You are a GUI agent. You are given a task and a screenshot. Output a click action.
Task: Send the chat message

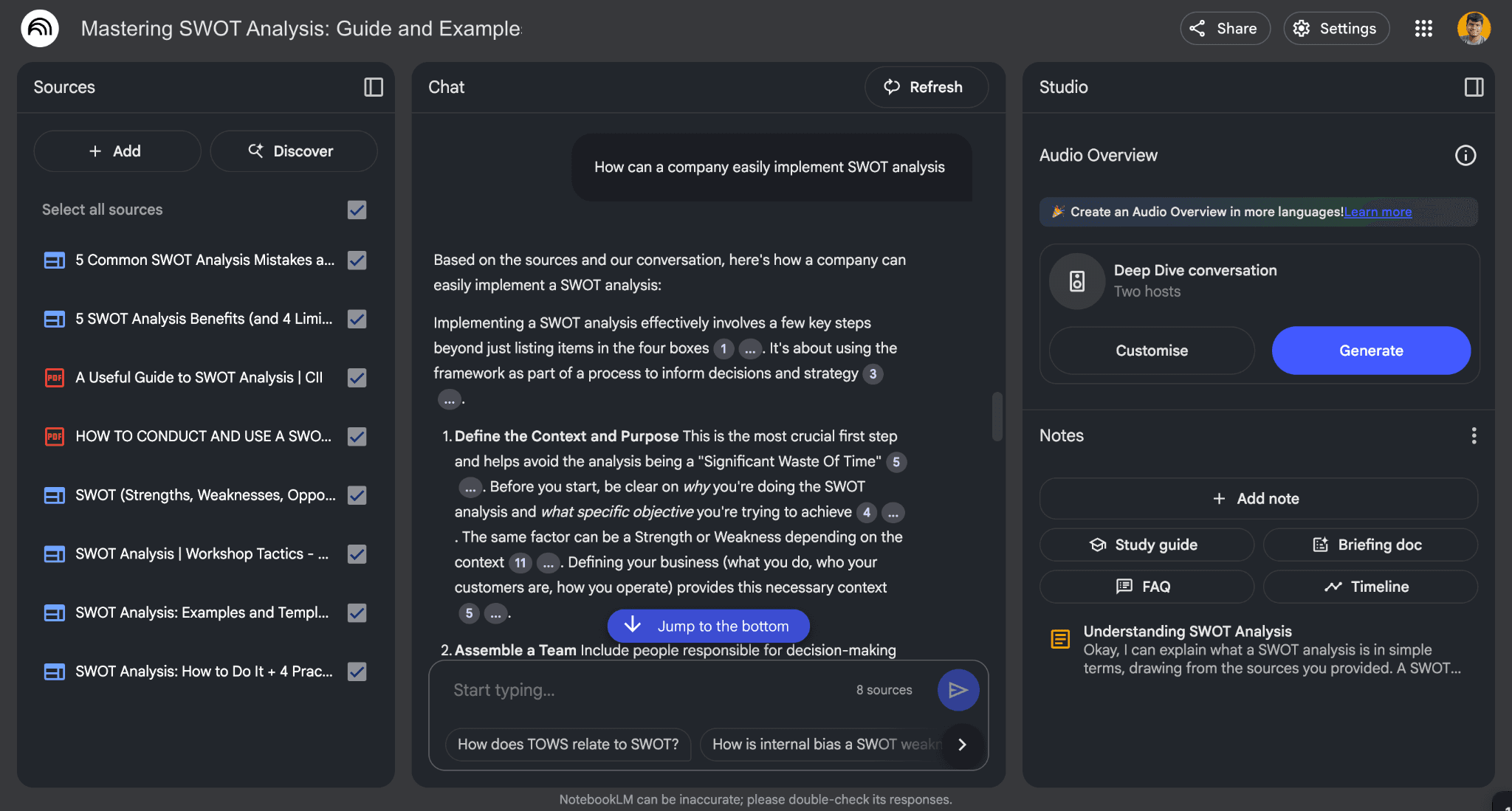click(x=958, y=689)
